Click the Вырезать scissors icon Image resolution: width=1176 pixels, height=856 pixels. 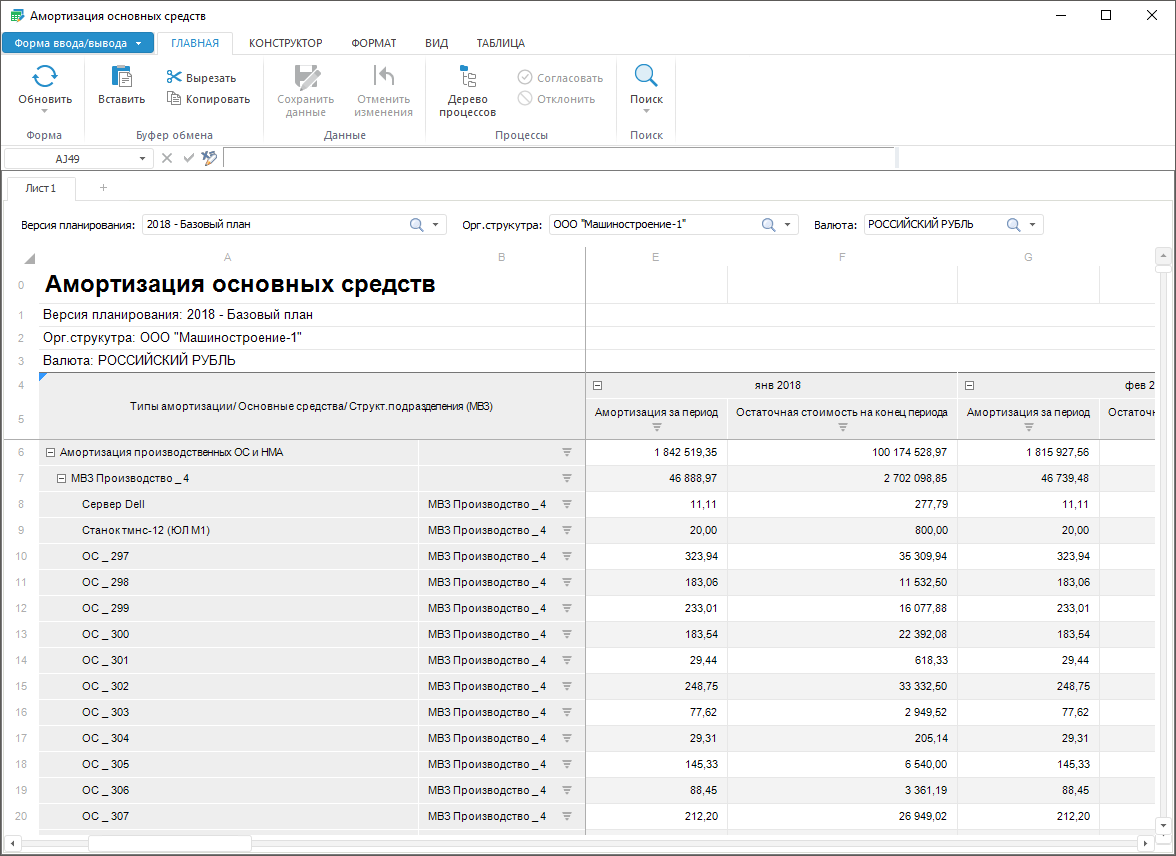[174, 78]
